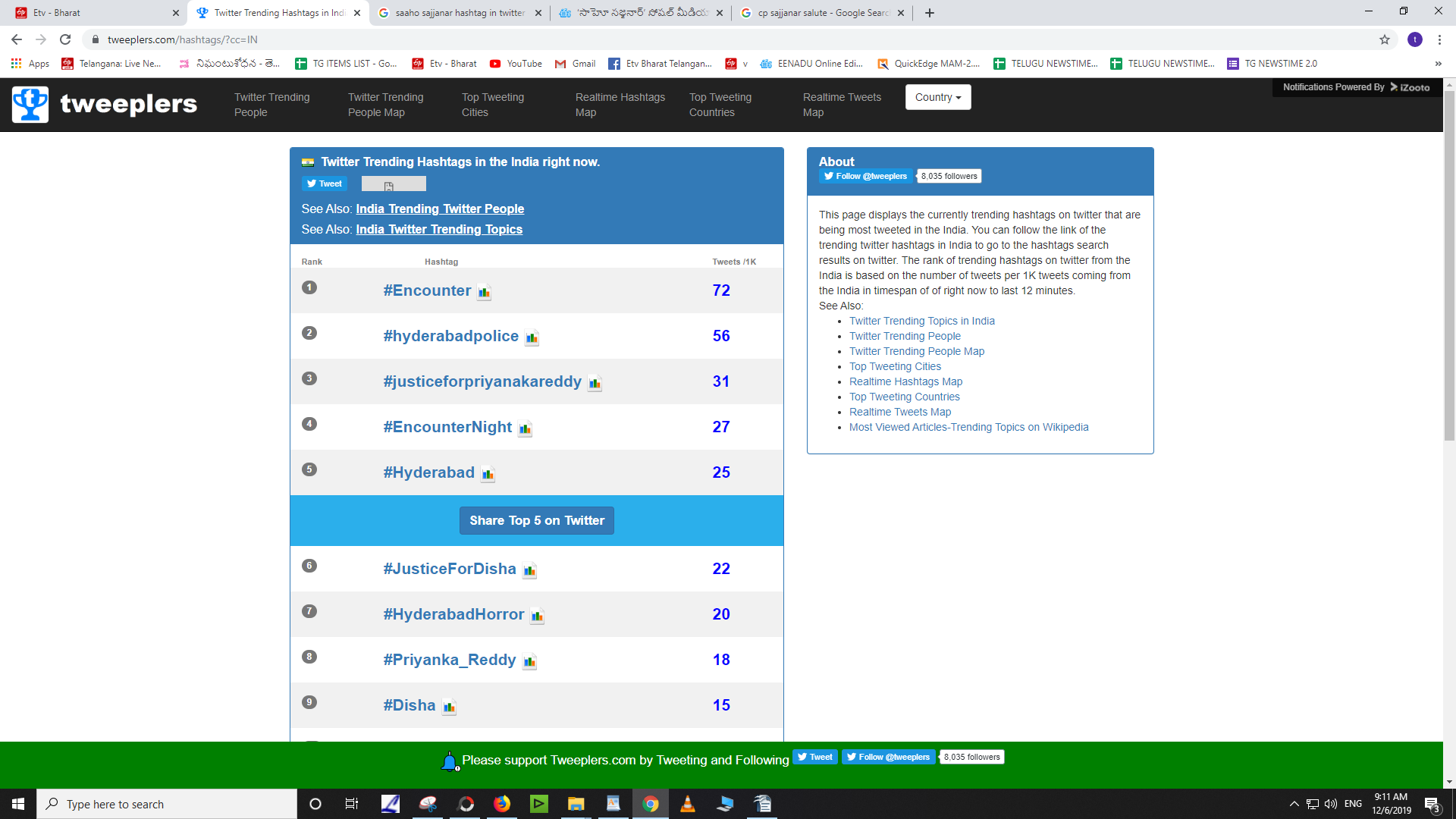The width and height of the screenshot is (1456, 819).
Task: Open Chrome menu three dots
Action: 1439,39
